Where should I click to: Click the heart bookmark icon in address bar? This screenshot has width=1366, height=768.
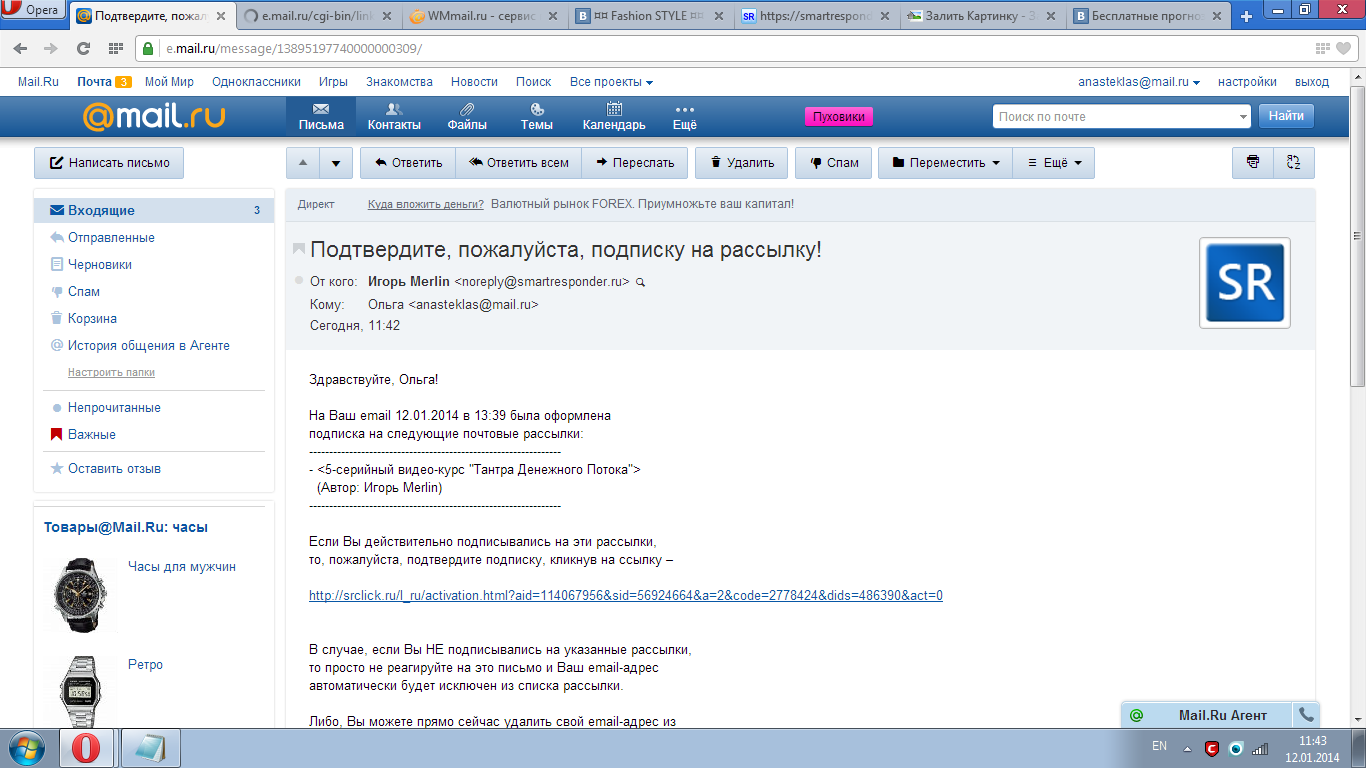pyautogui.click(x=1343, y=48)
